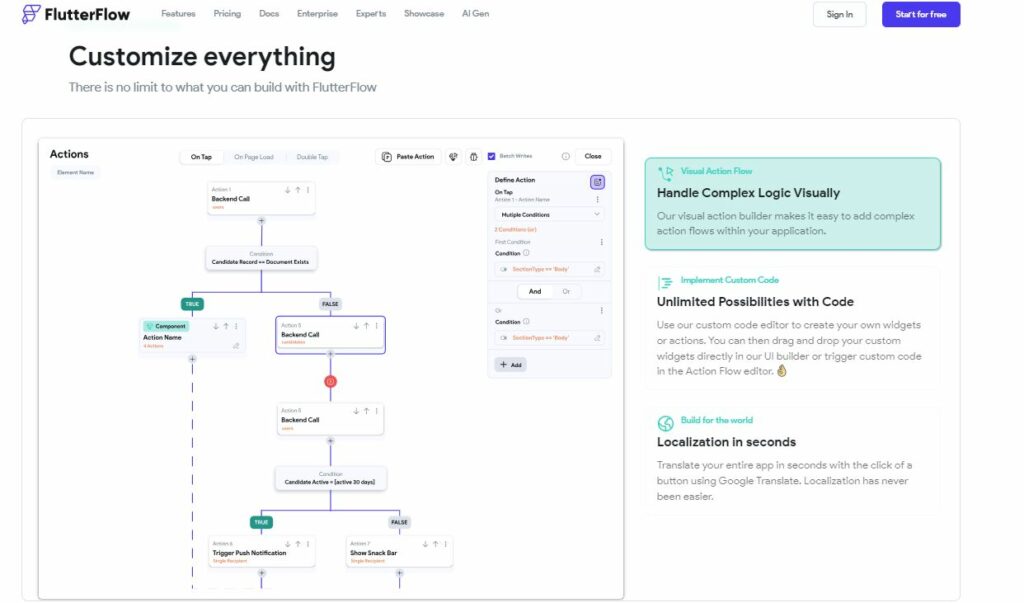Image resolution: width=1024 pixels, height=603 pixels.
Task: Click the TRUE badge above Trigger Push Notification
Action: tap(261, 522)
